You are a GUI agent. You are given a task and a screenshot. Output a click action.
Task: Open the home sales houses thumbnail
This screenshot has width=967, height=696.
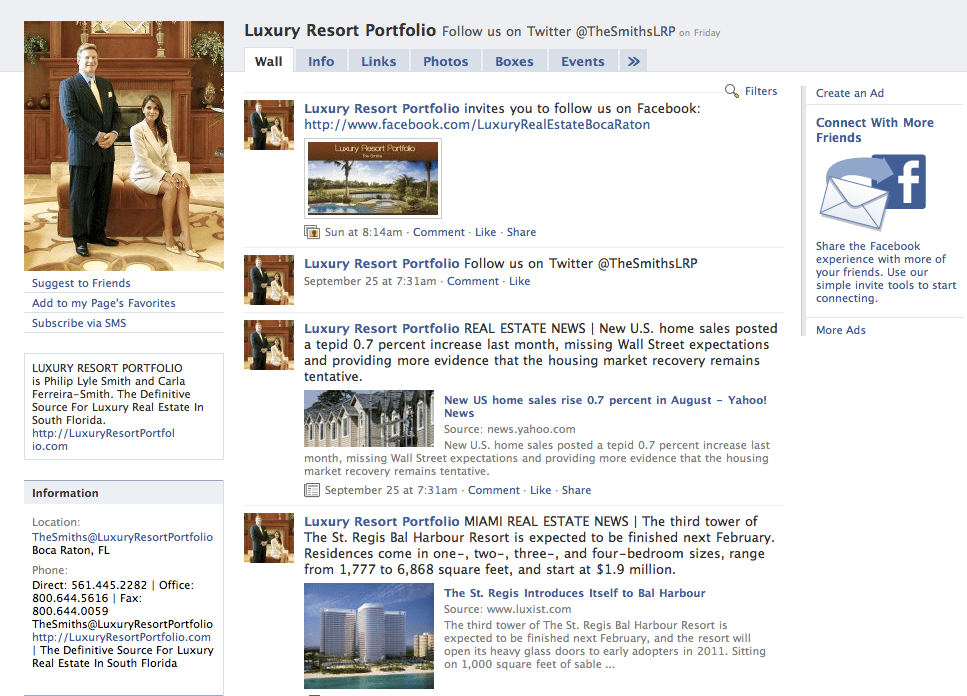click(369, 419)
